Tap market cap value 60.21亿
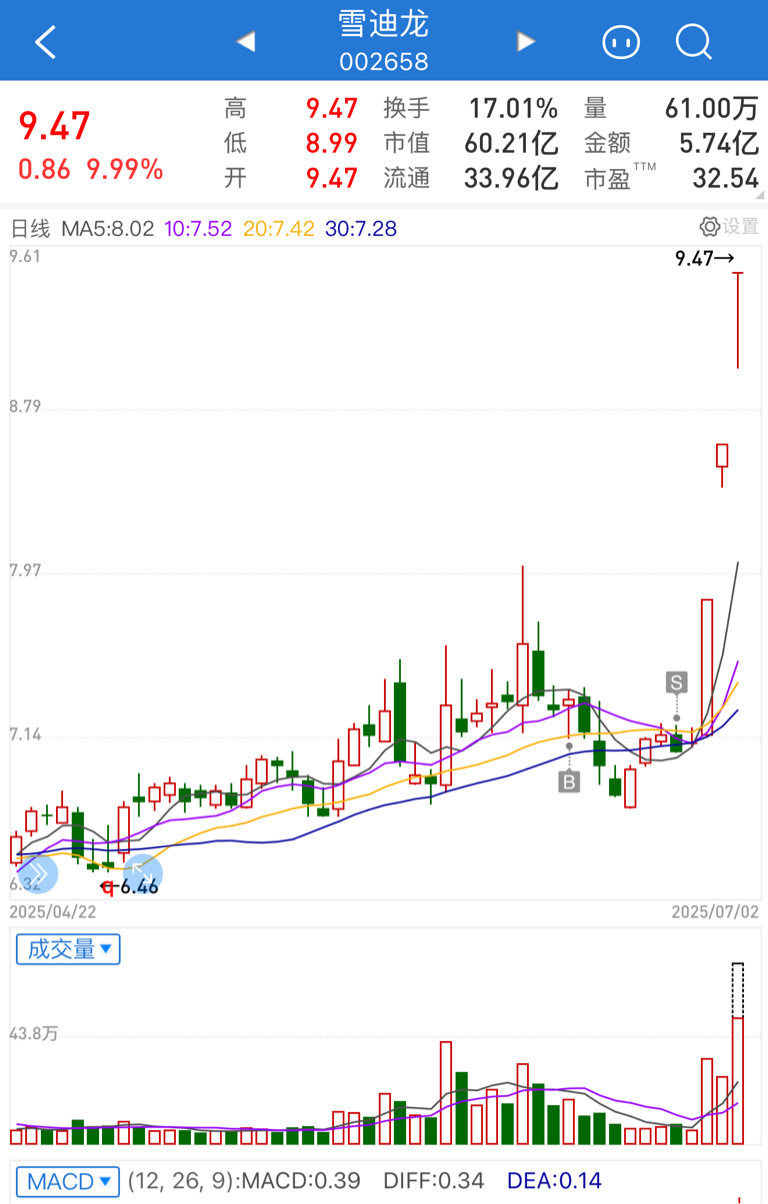This screenshot has width=768, height=1204. [x=511, y=143]
